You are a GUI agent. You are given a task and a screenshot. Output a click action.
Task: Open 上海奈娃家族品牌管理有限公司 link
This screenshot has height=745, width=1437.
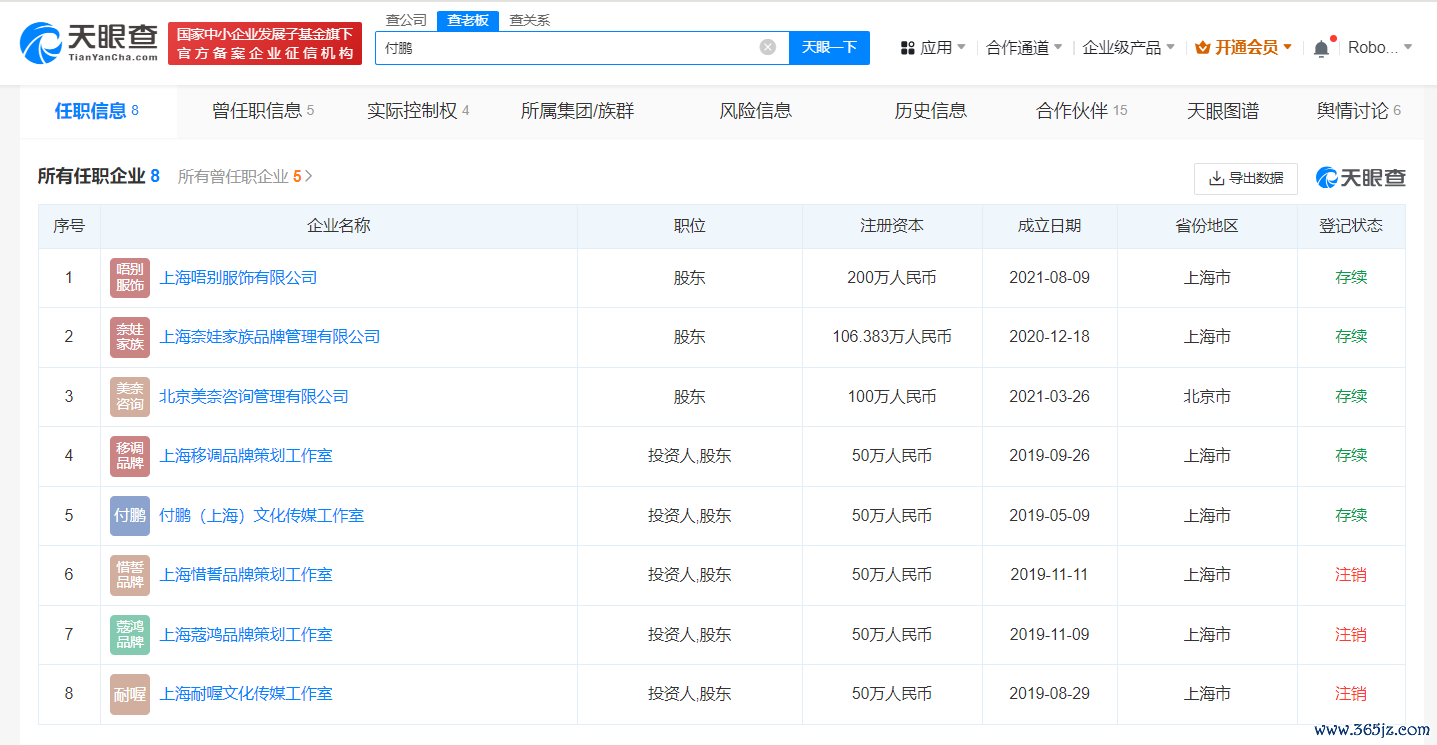tap(270, 337)
